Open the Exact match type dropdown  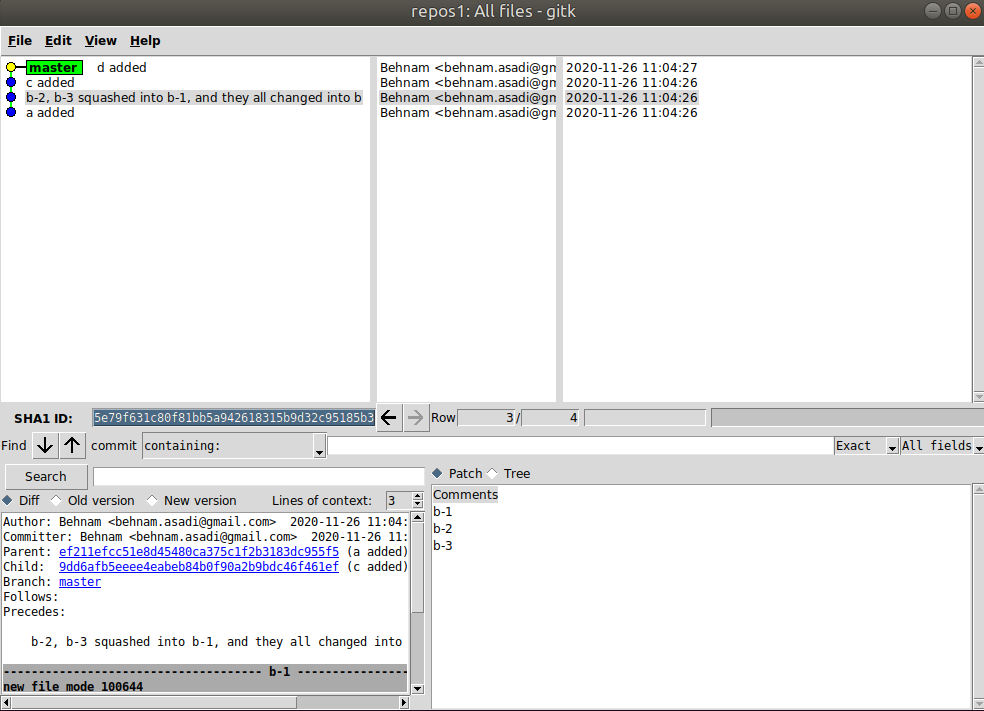click(x=866, y=446)
